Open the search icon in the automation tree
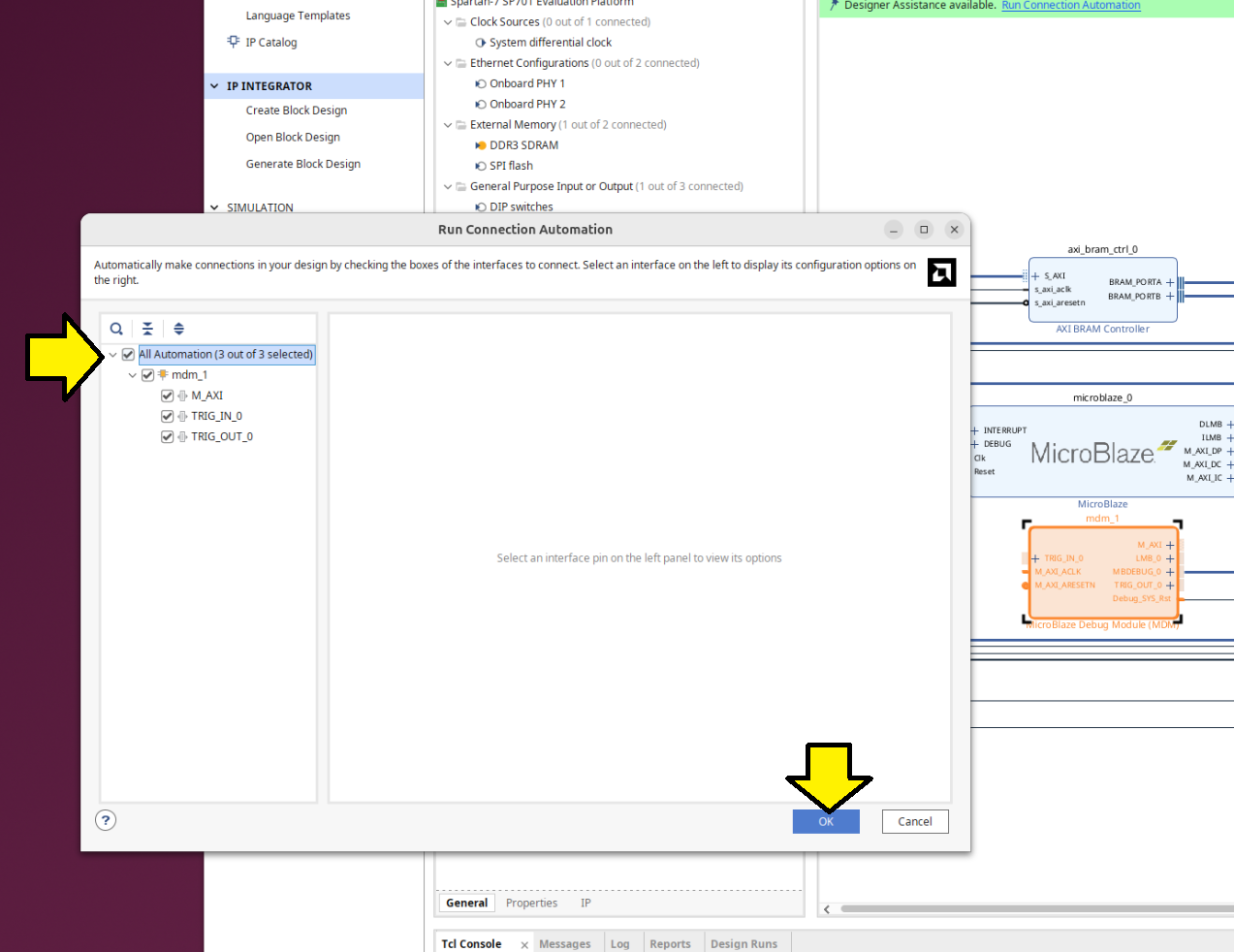1234x952 pixels. (116, 329)
